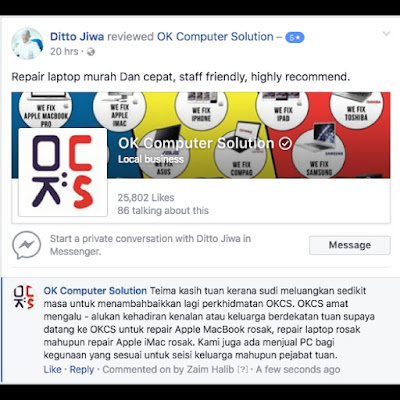Click the Message button
Screen dimensions: 400x400
pos(350,245)
